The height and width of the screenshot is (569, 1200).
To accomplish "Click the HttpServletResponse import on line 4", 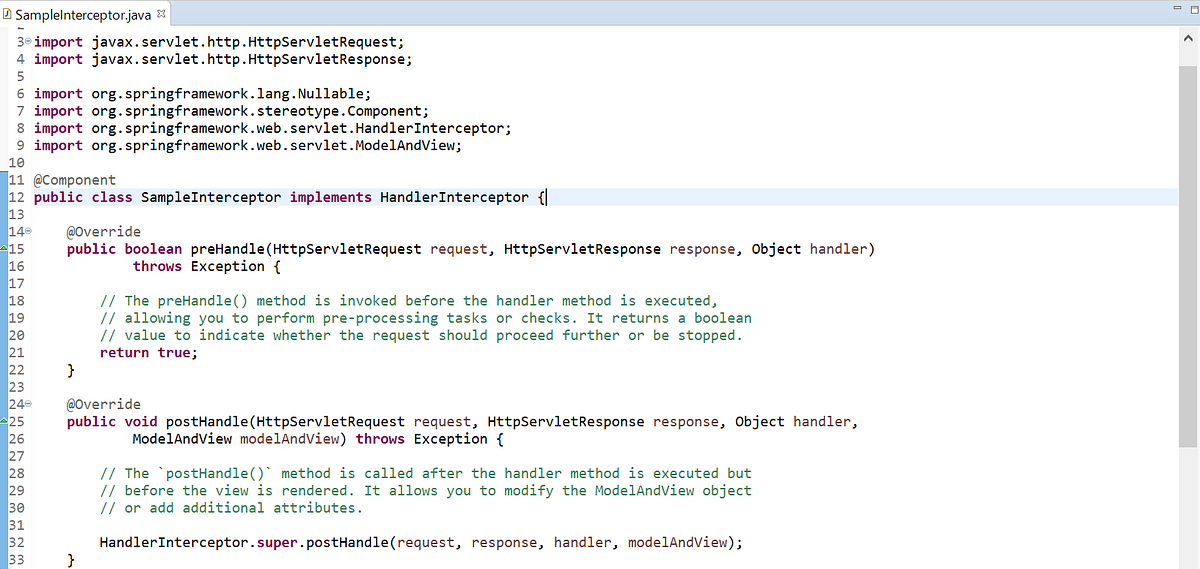I will pyautogui.click(x=223, y=59).
